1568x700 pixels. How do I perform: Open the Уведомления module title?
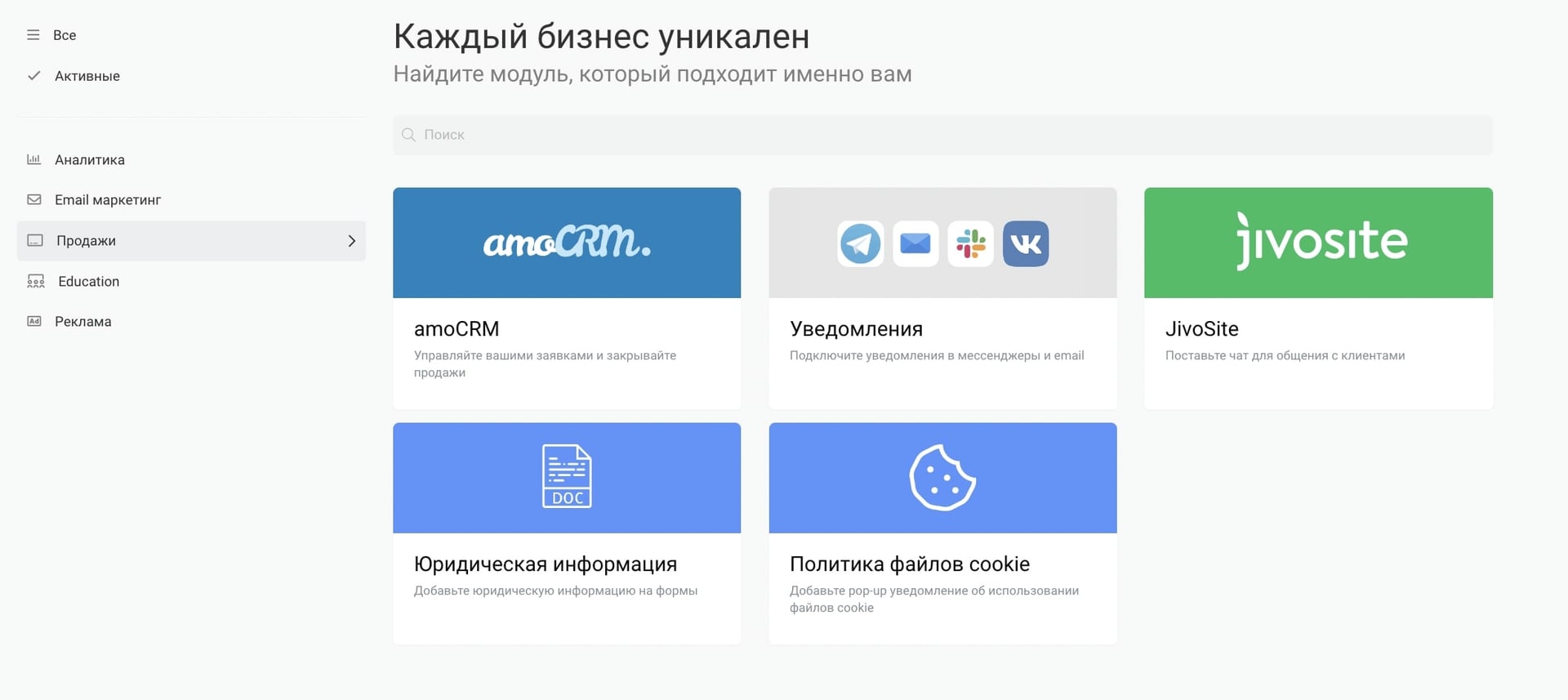856,328
